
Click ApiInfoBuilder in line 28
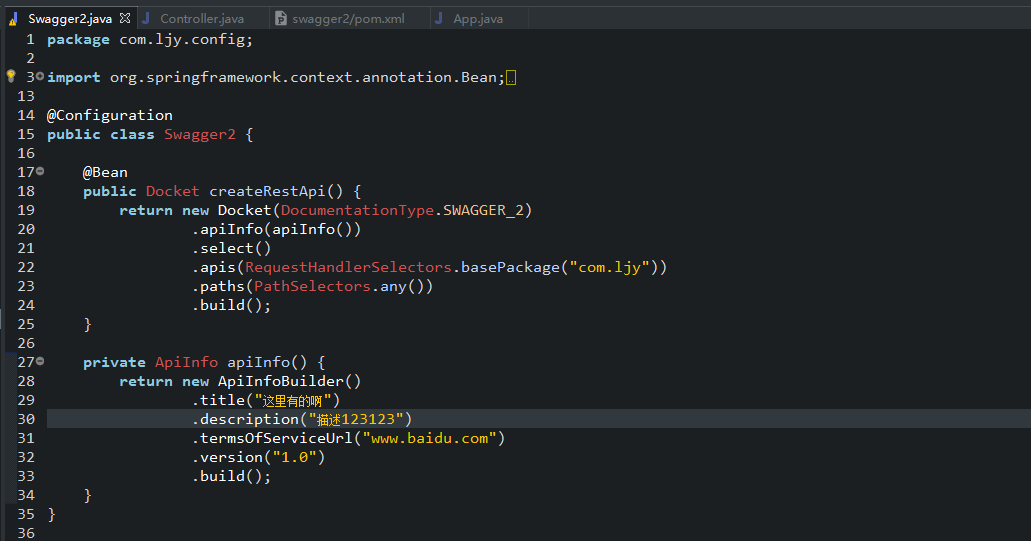(281, 381)
